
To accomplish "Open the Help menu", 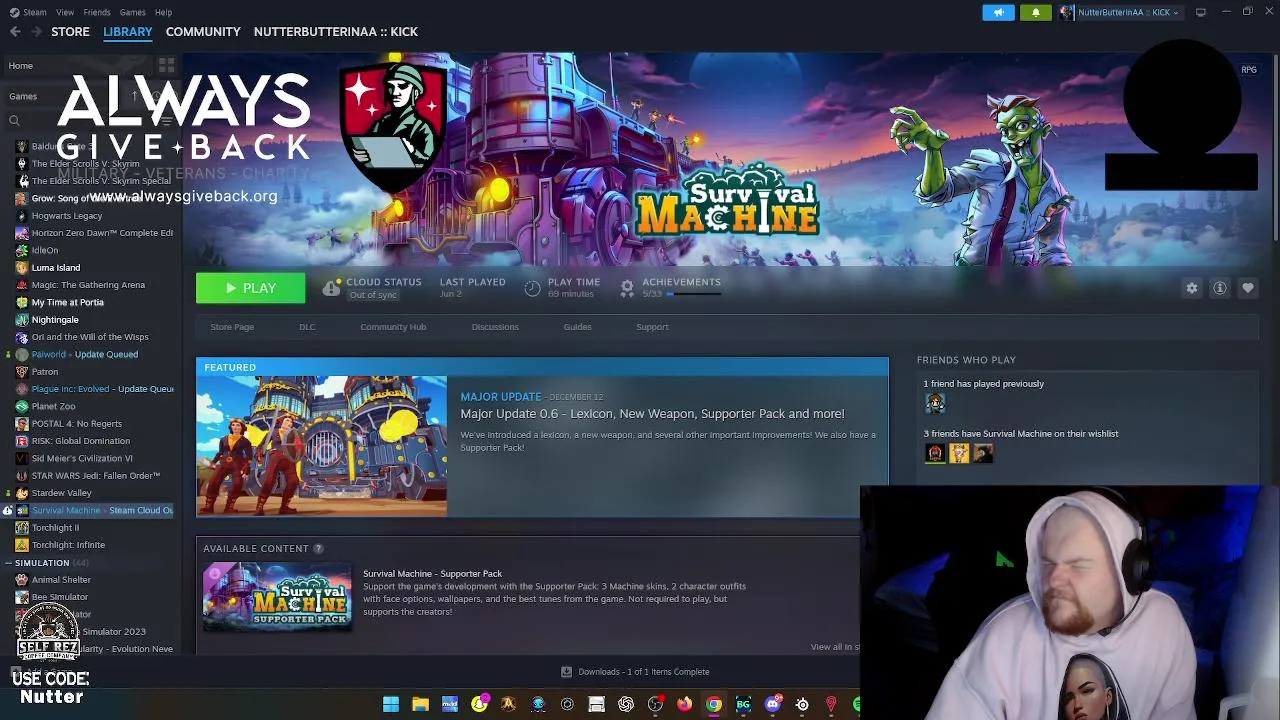I will (163, 12).
